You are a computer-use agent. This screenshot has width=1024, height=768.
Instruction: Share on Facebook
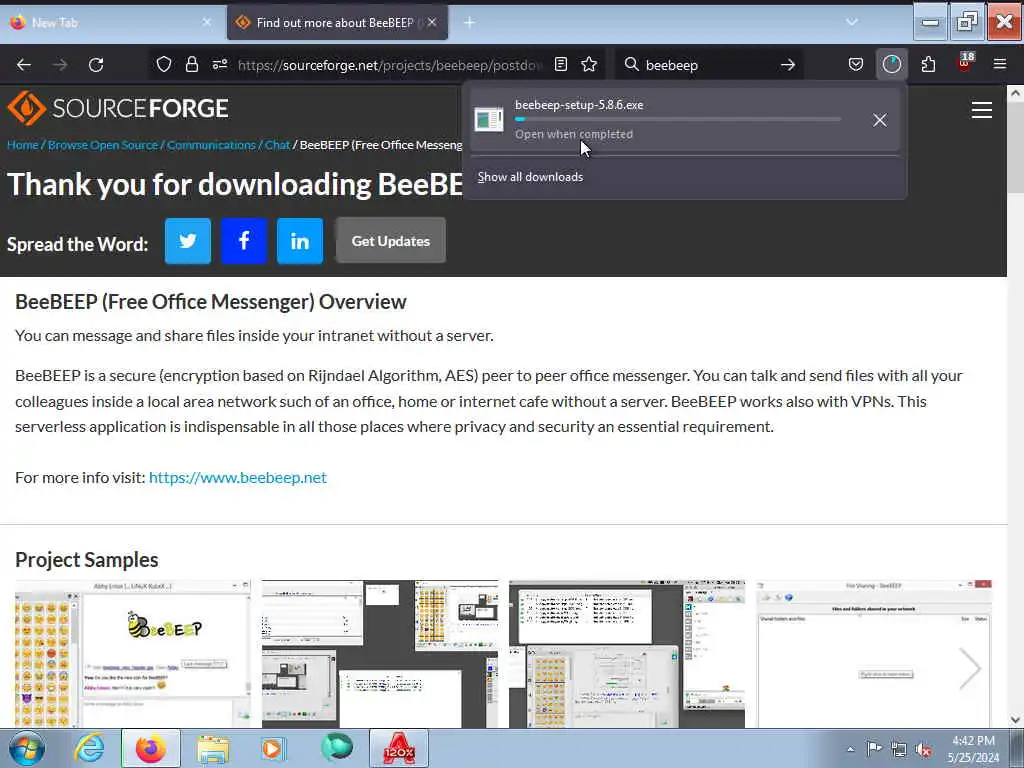point(244,241)
